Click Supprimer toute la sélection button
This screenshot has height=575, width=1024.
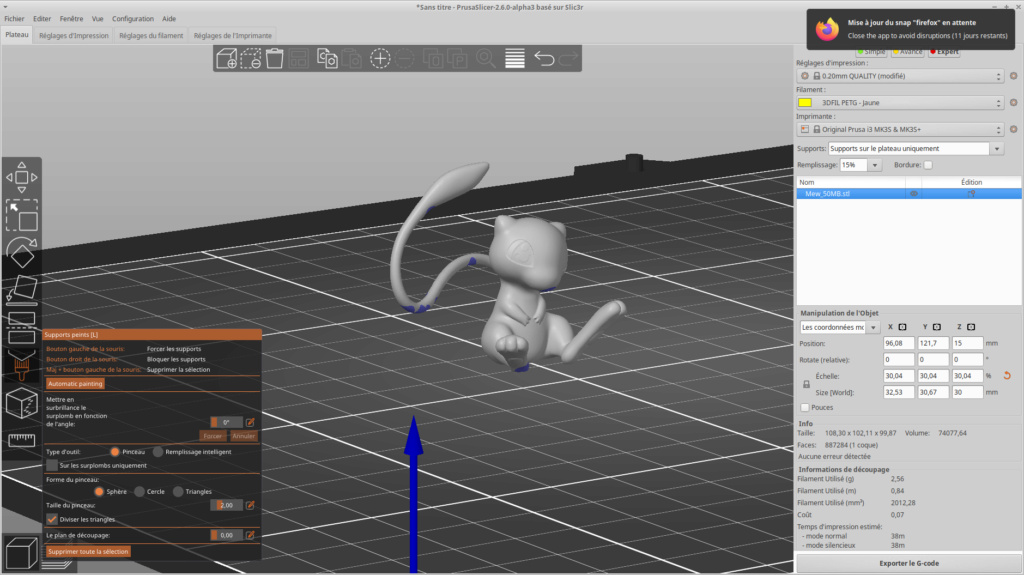point(88,551)
